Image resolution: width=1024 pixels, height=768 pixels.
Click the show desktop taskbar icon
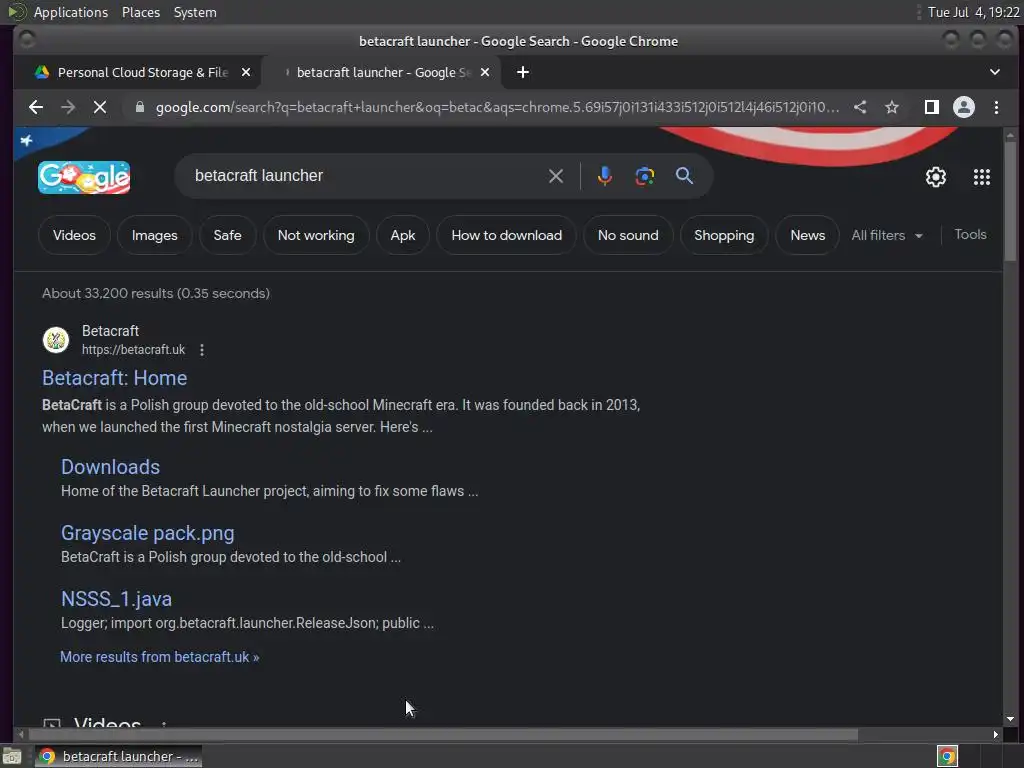pos(12,757)
